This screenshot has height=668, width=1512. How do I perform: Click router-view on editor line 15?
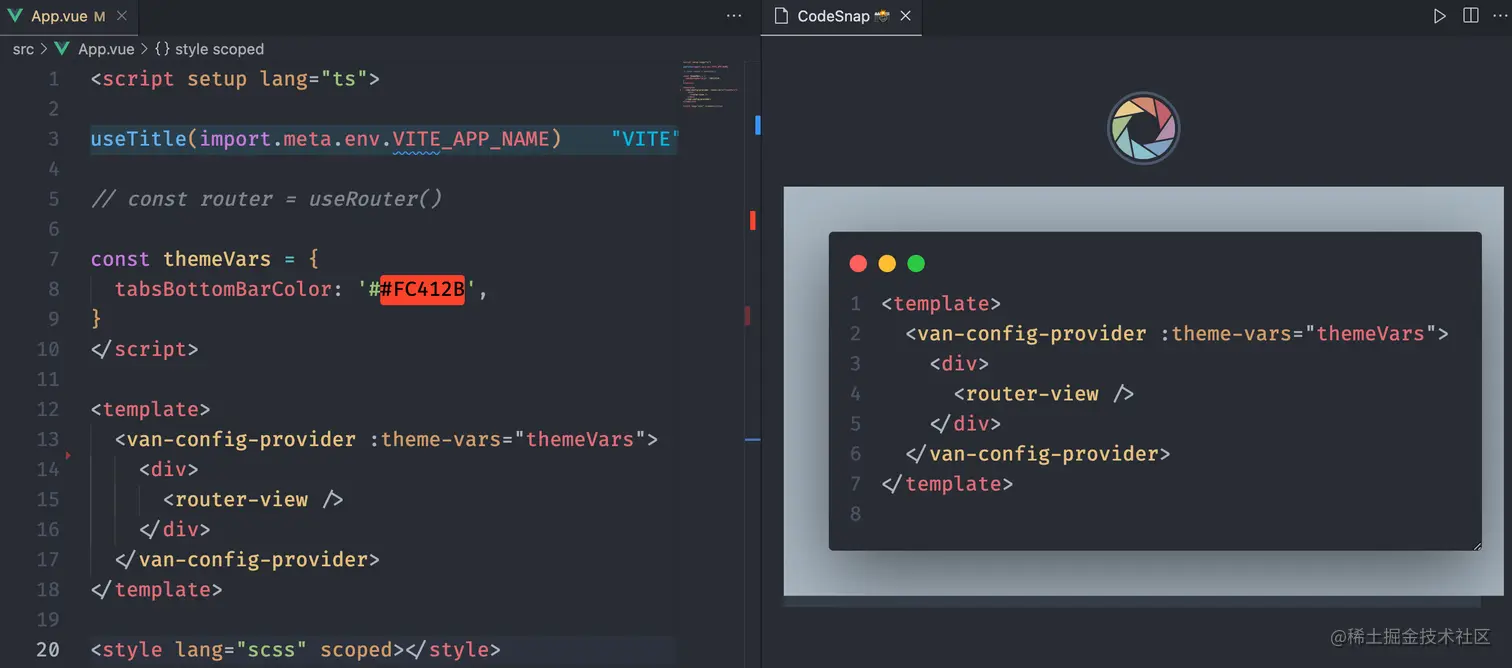pyautogui.click(x=241, y=499)
